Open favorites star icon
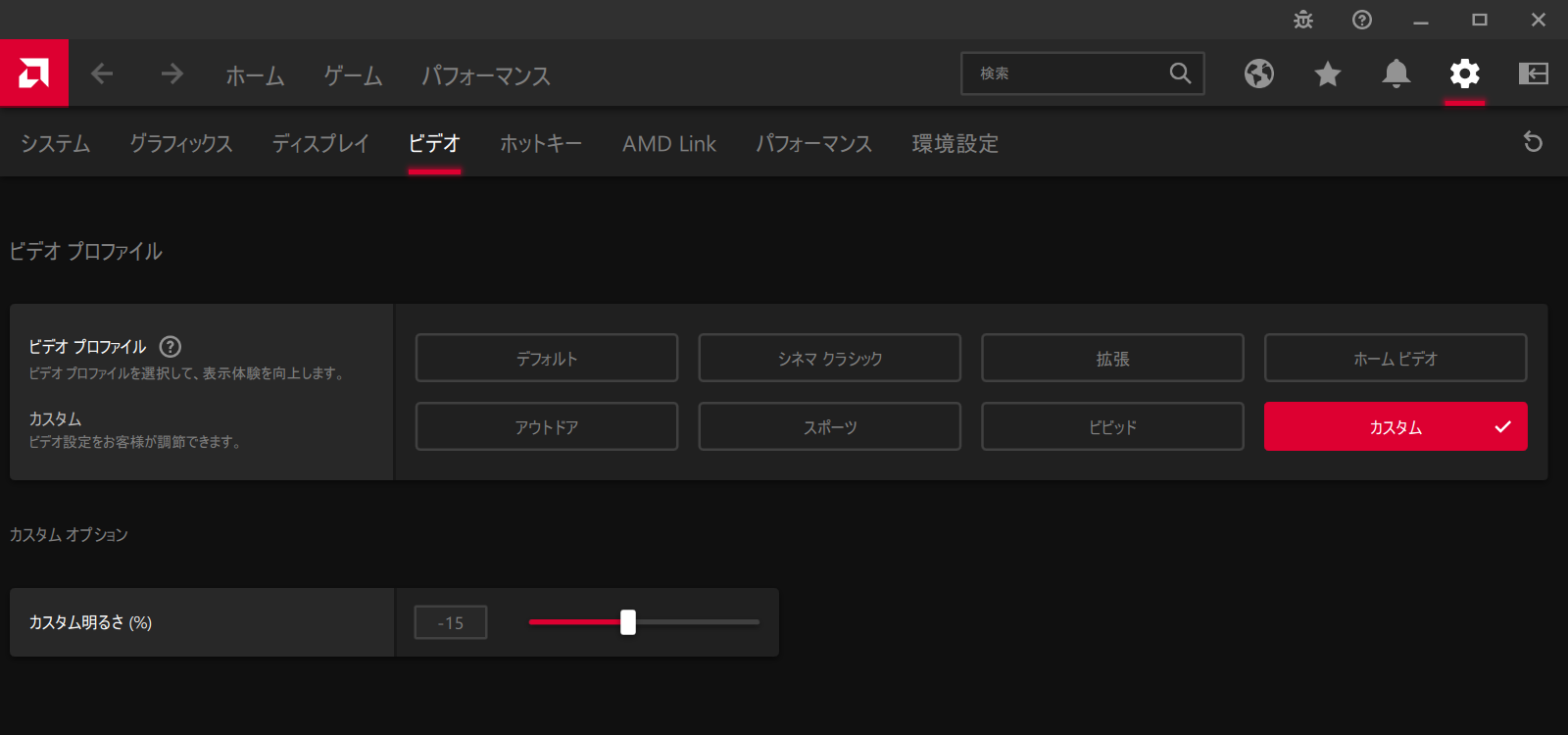The image size is (1568, 735). pos(1328,73)
